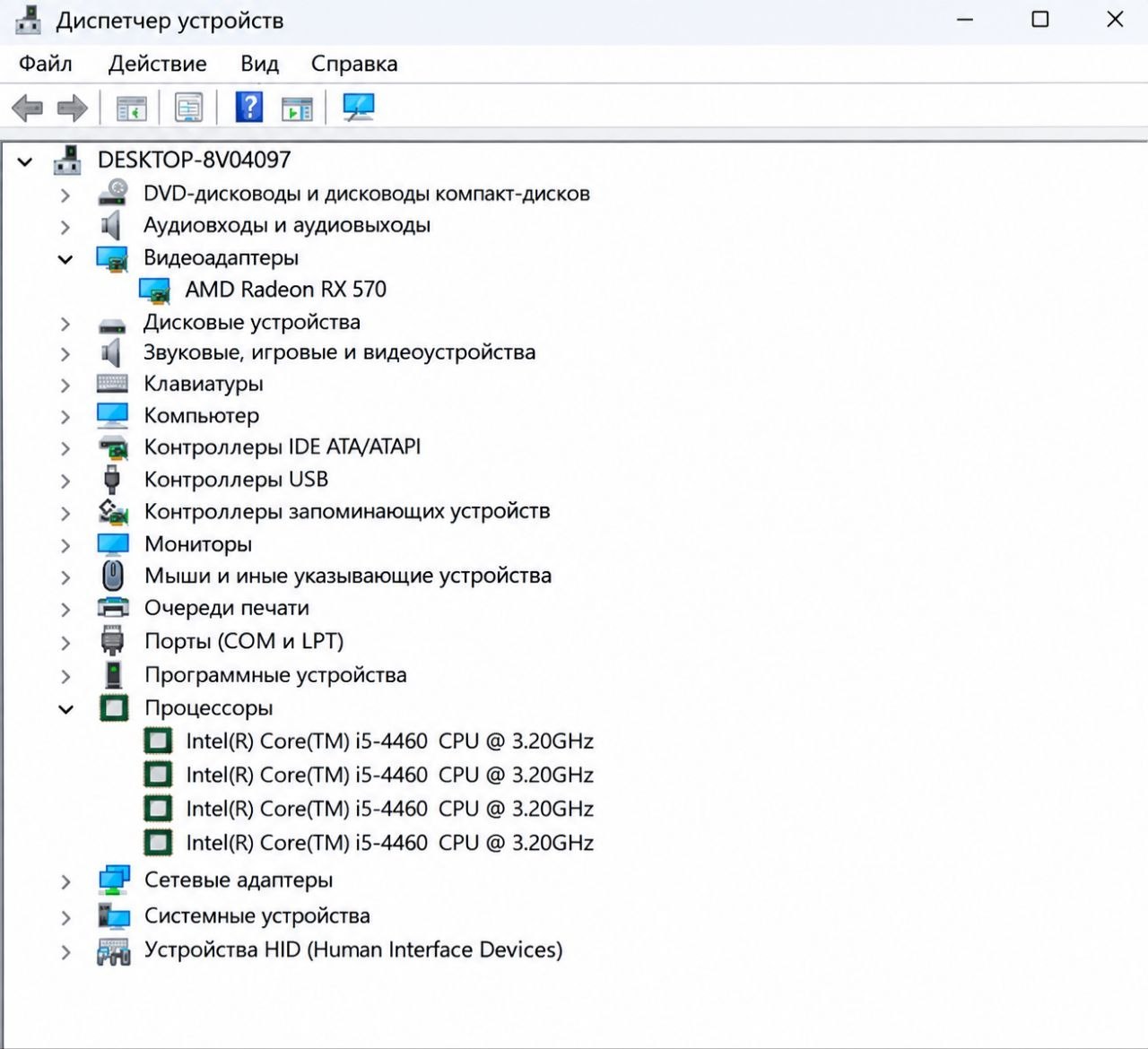This screenshot has height=1049, width=1148.
Task: Expand the Очереди печати node
Action: pyautogui.click(x=65, y=610)
